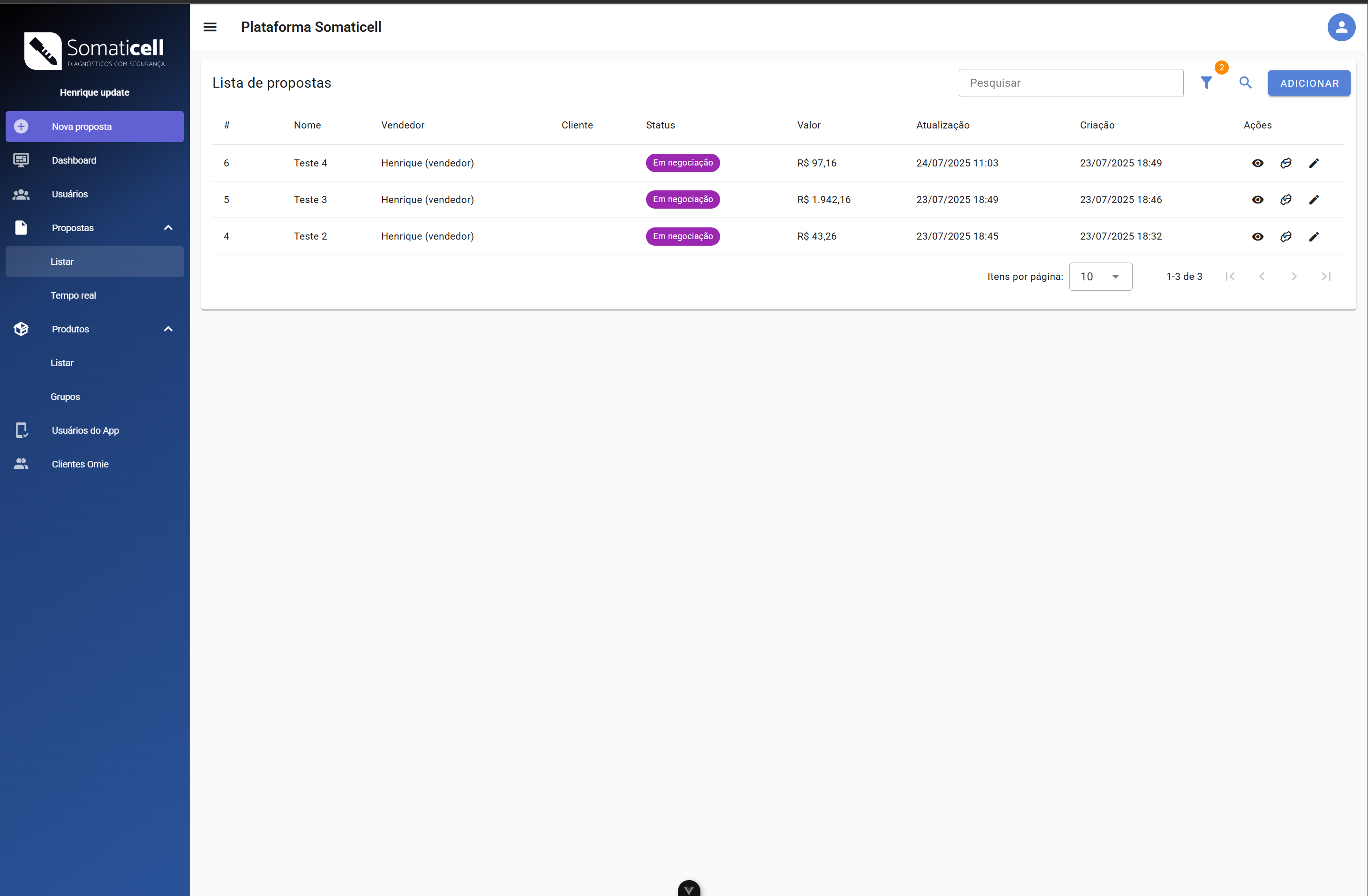The width and height of the screenshot is (1368, 896).
Task: Sort by Cliente column header
Action: click(577, 125)
